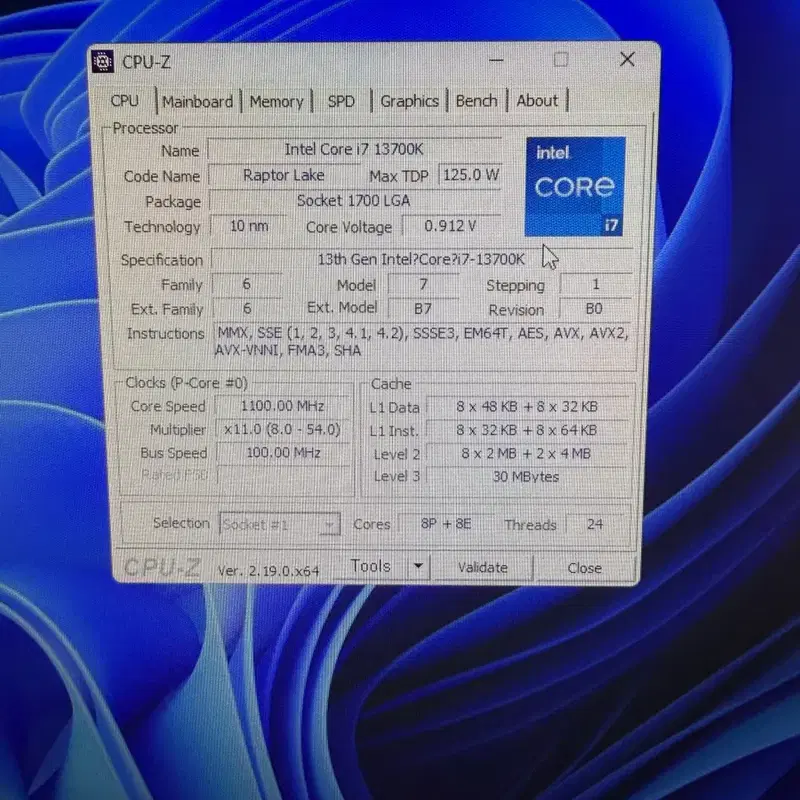Switch to the SPD tab

341,101
